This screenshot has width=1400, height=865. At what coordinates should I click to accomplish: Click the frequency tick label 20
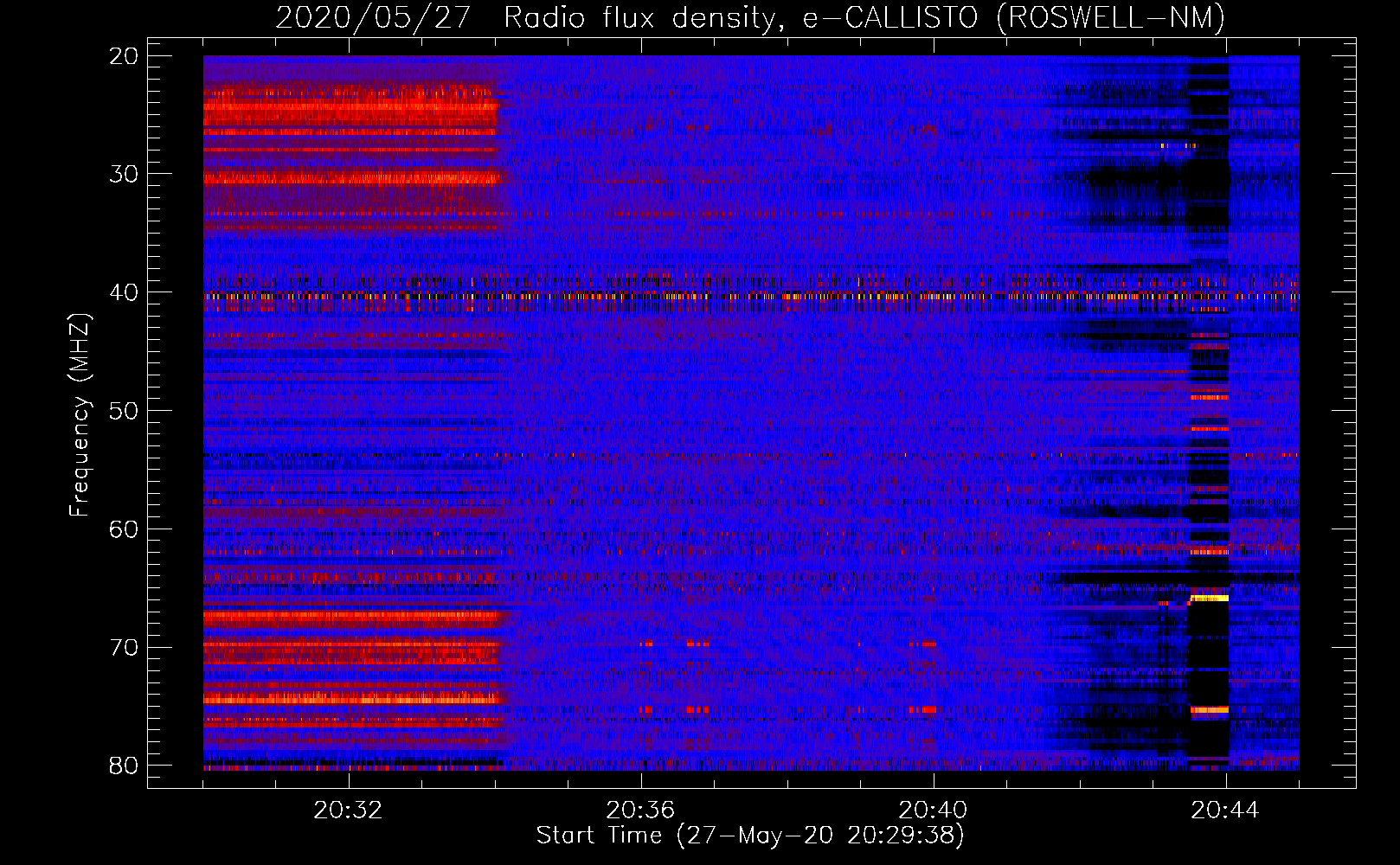[124, 56]
